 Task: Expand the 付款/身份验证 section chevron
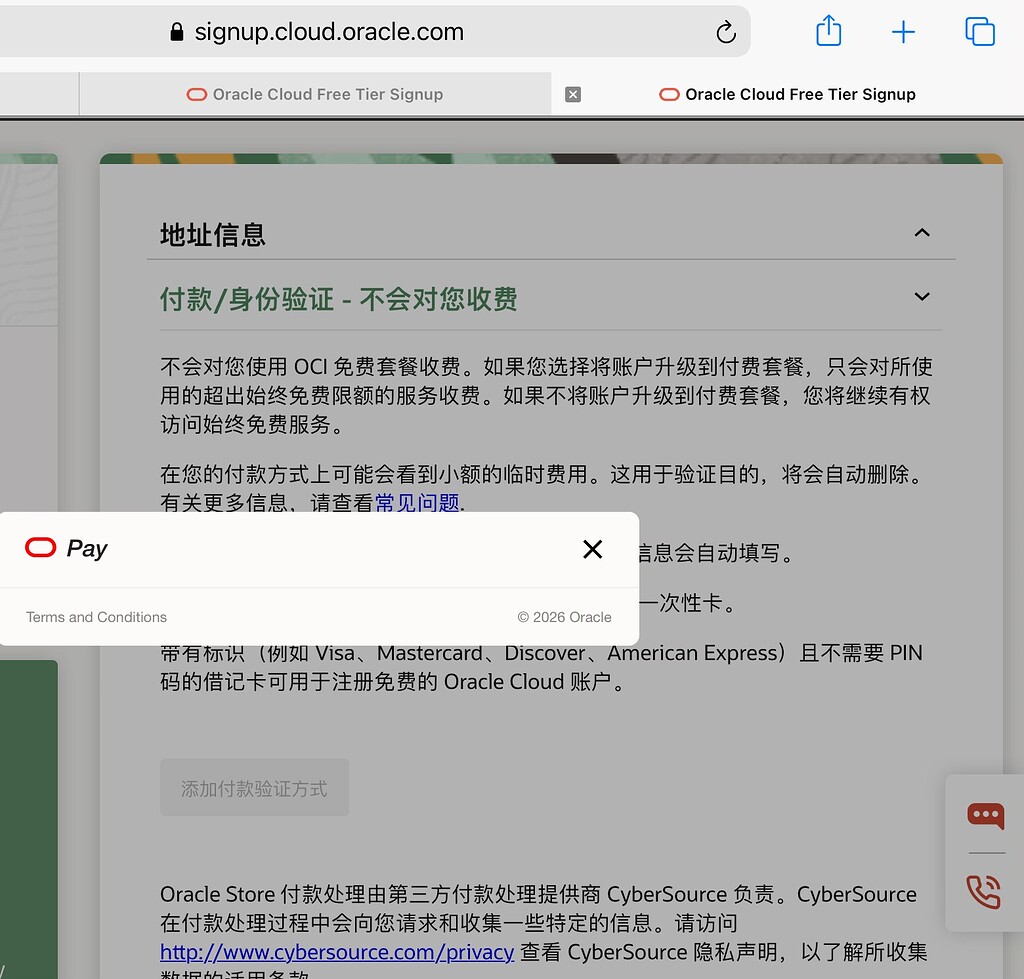(921, 297)
